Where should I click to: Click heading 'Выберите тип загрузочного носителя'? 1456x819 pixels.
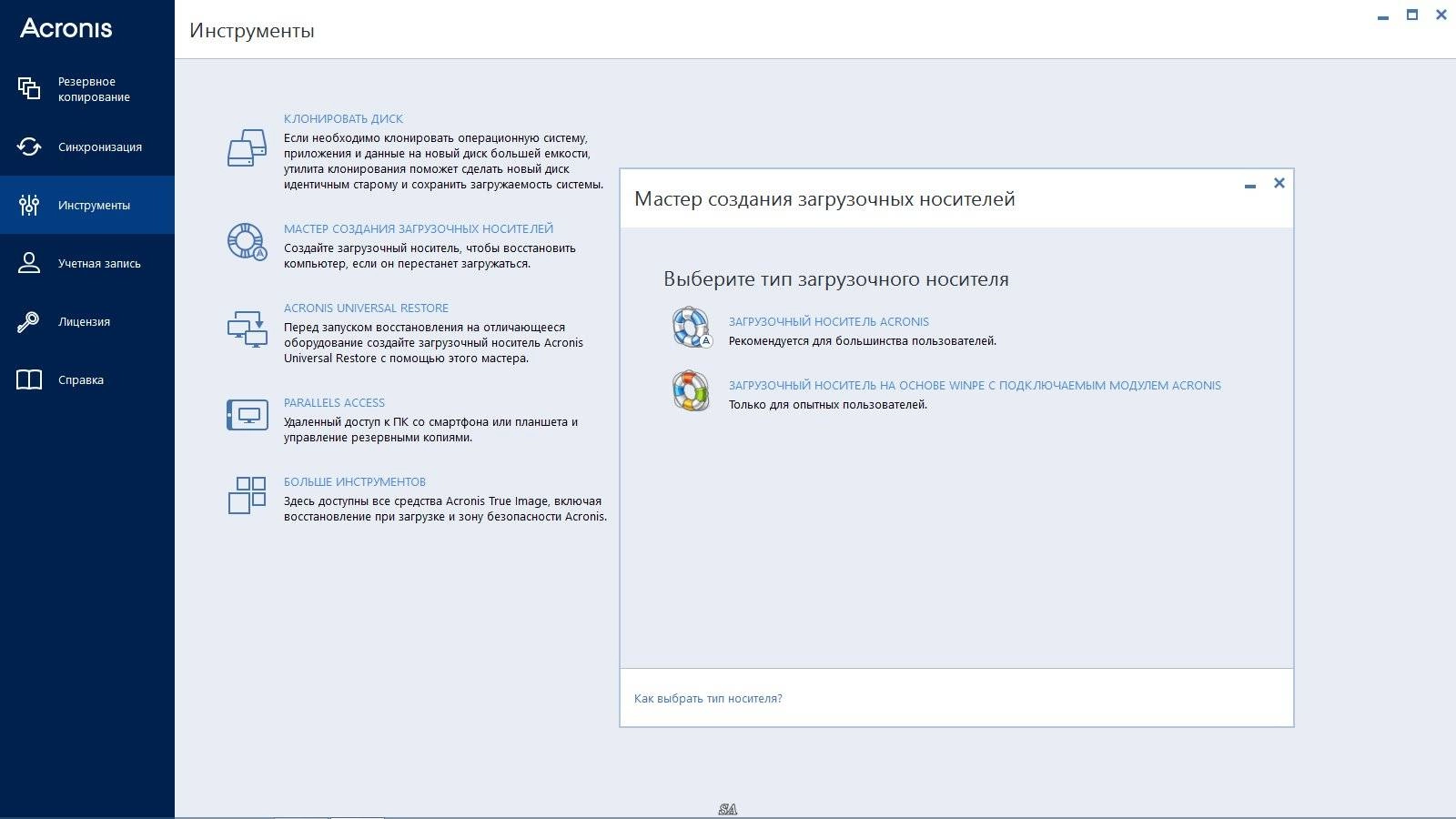tap(836, 278)
